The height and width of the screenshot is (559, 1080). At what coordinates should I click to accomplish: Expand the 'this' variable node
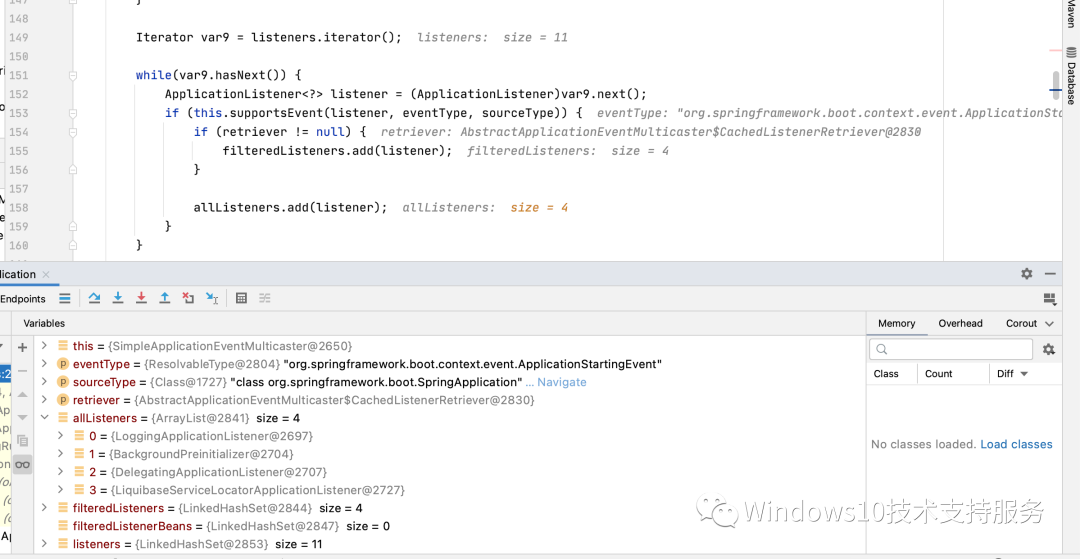(x=45, y=346)
